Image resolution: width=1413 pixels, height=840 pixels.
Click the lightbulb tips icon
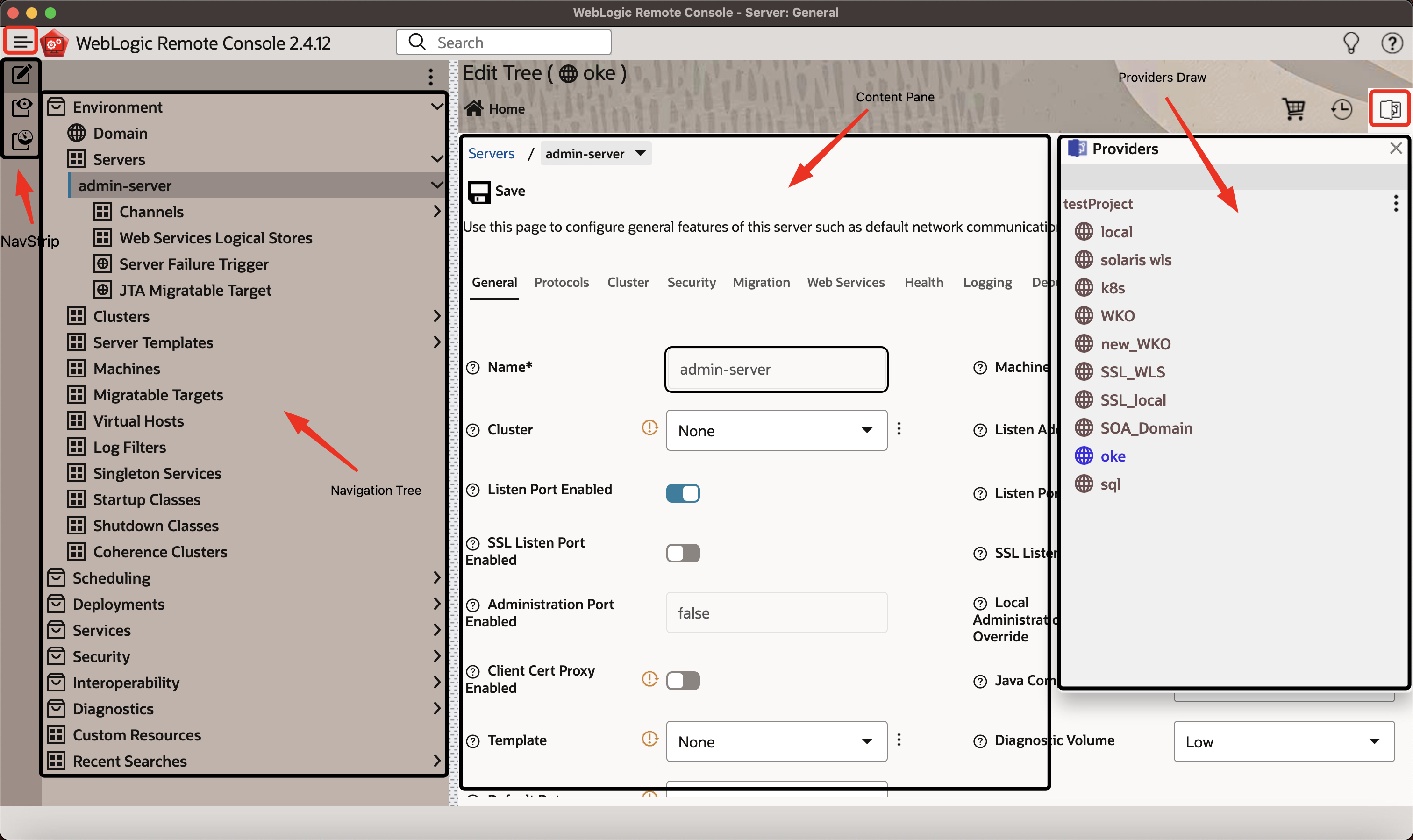tap(1351, 43)
